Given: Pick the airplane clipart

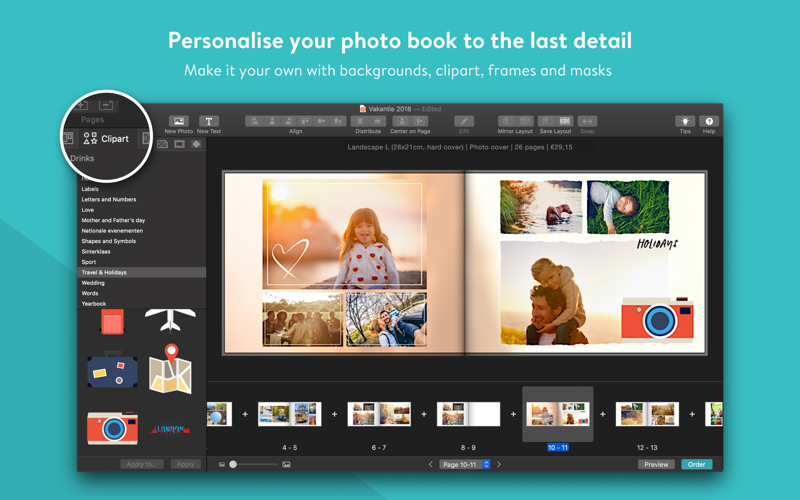Looking at the screenshot, I should (x=170, y=320).
